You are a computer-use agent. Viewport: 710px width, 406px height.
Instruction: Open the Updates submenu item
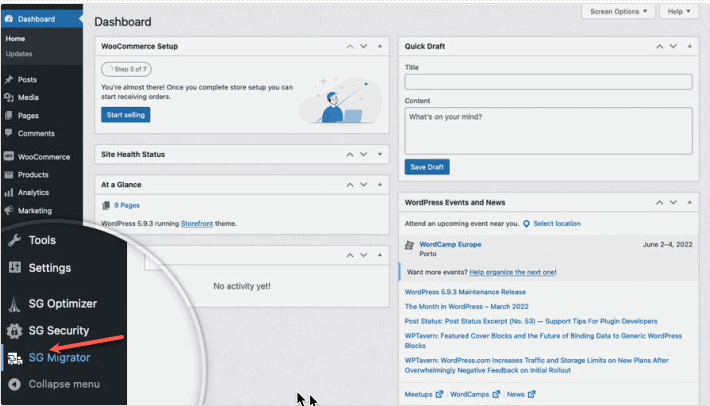(19, 54)
